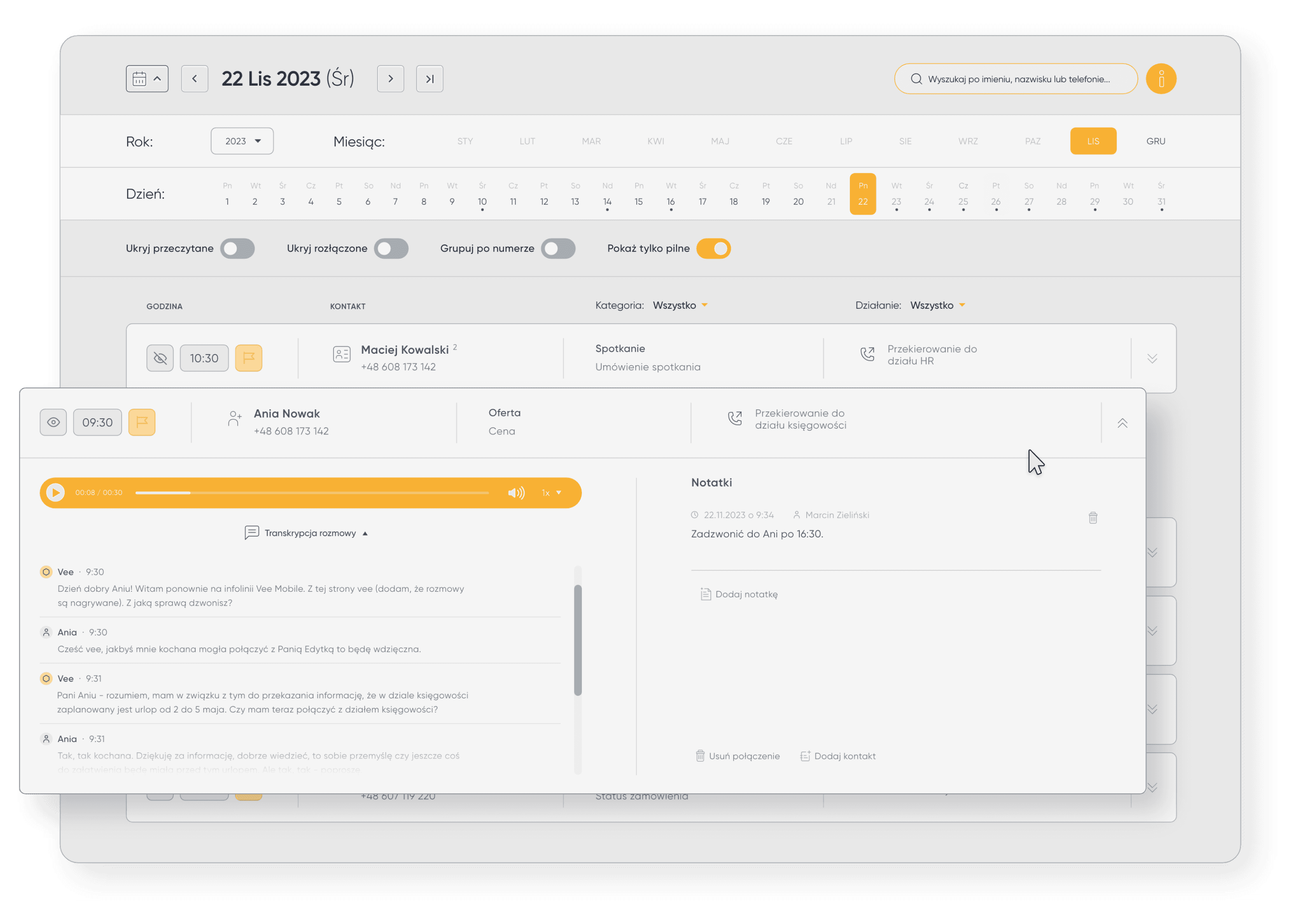The width and height of the screenshot is (1302, 924).
Task: Click urgent flag on 10:30 row
Action: click(249, 358)
